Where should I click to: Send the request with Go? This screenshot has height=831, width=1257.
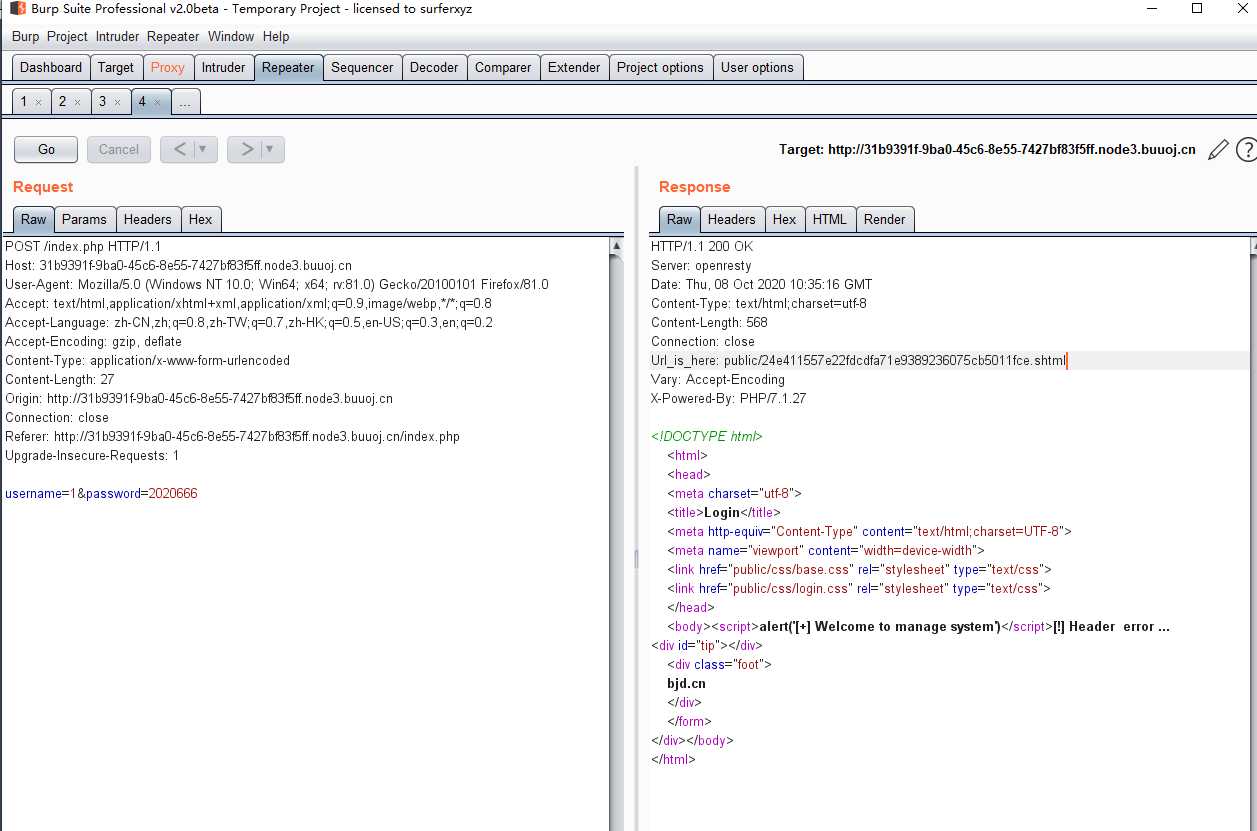pos(46,149)
